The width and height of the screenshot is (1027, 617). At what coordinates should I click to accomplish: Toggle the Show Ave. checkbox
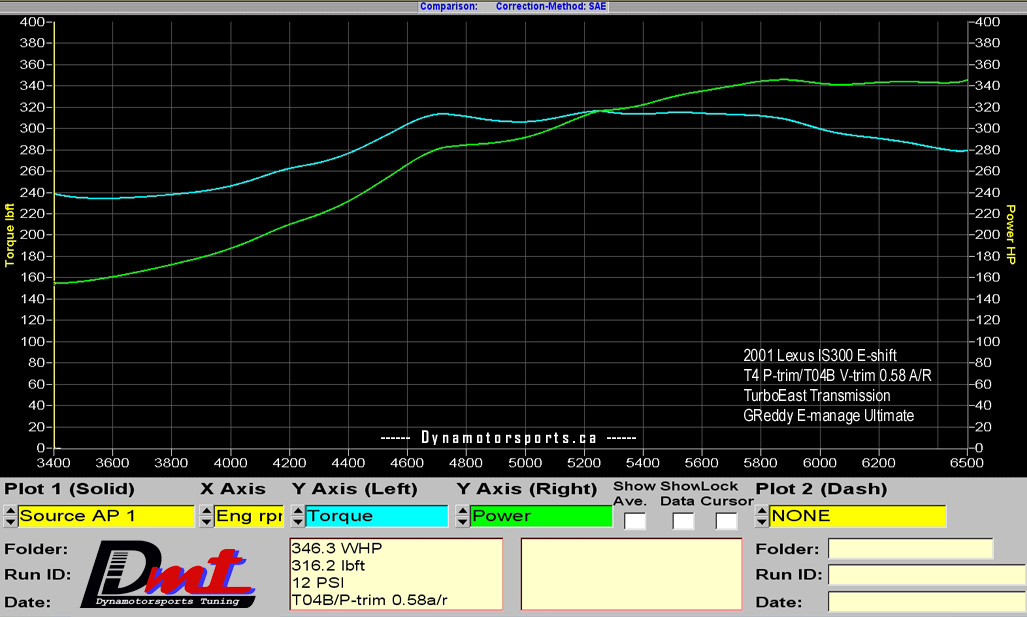[x=635, y=521]
